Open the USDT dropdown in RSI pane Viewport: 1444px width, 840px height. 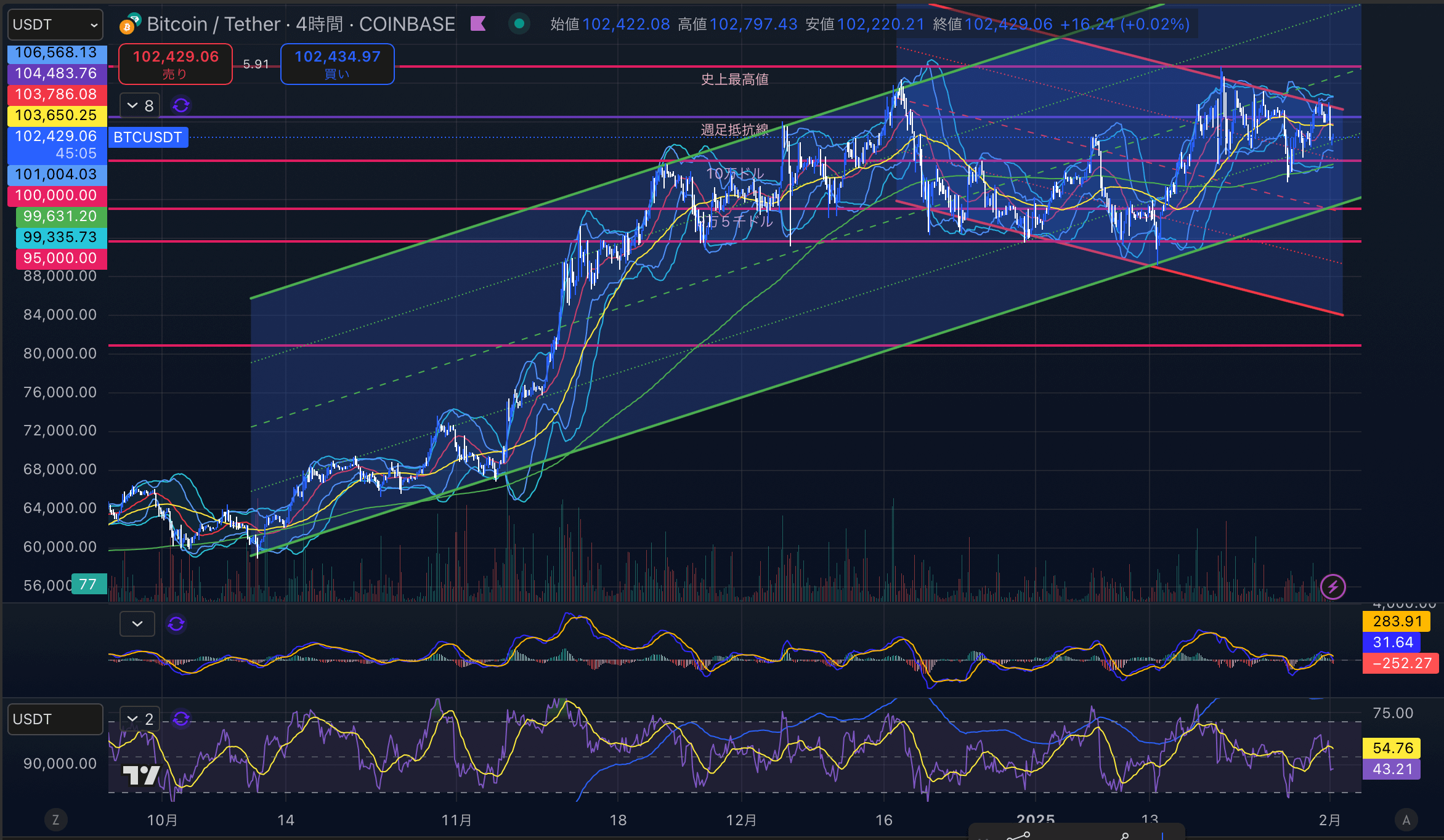pyautogui.click(x=55, y=719)
